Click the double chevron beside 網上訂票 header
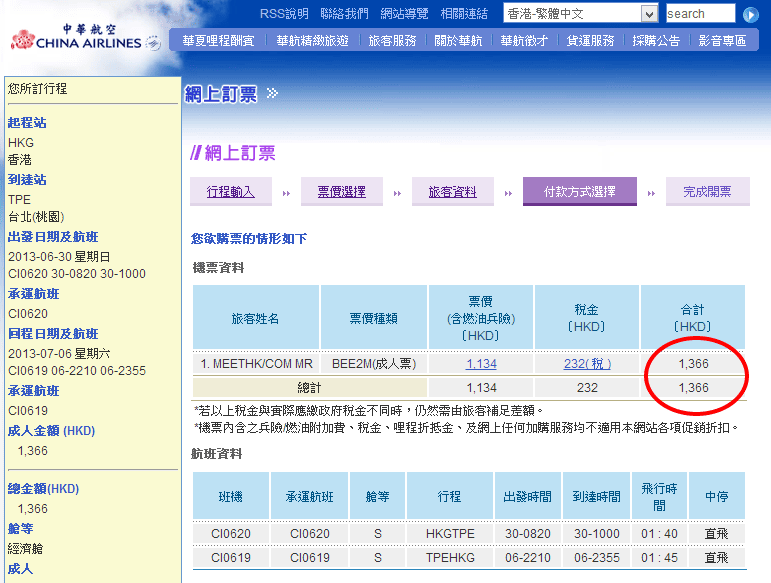771x583 pixels. (272, 94)
